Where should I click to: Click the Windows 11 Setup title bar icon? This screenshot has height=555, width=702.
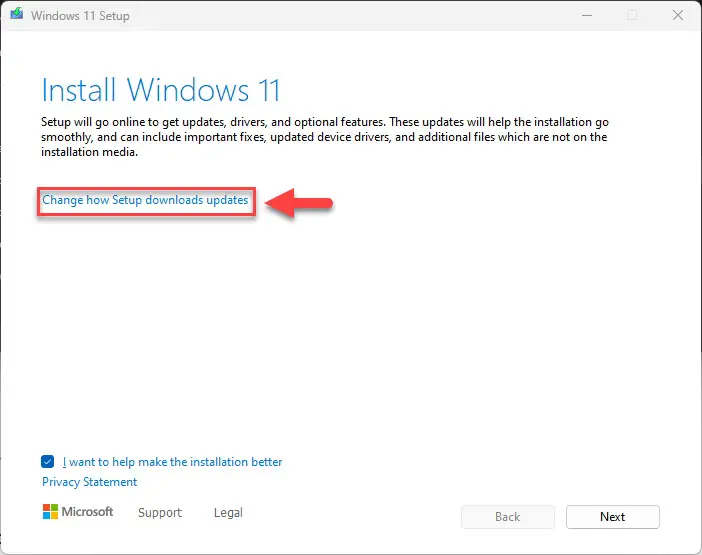[x=17, y=14]
